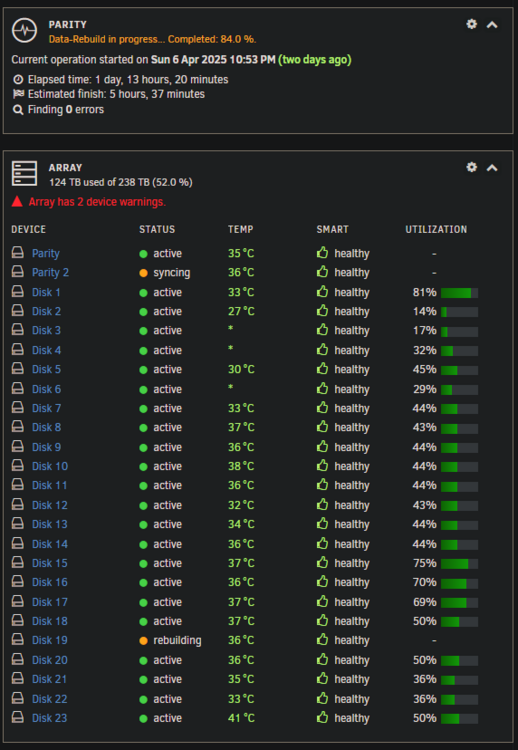Open the Parity 2 device link
This screenshot has height=750, width=518.
50,273
